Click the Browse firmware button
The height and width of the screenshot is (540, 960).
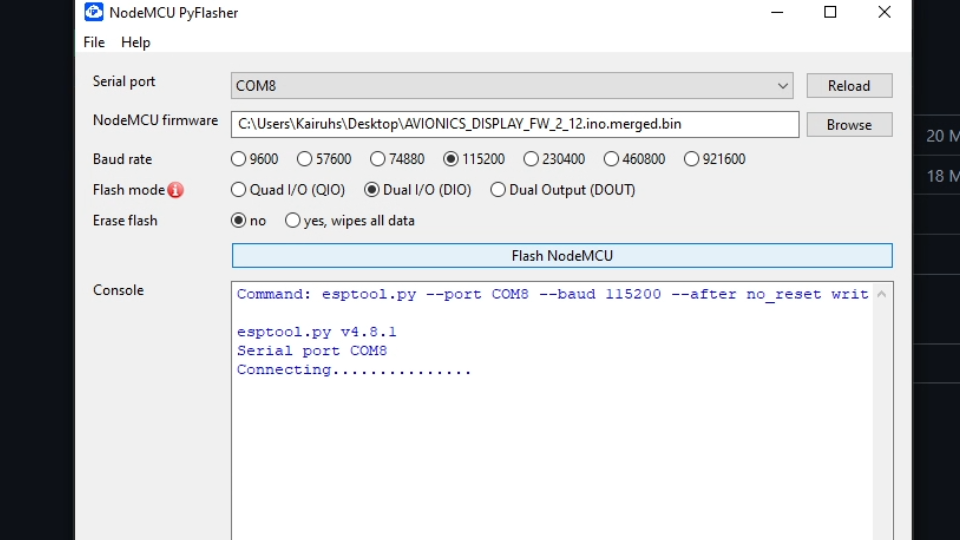[849, 125]
